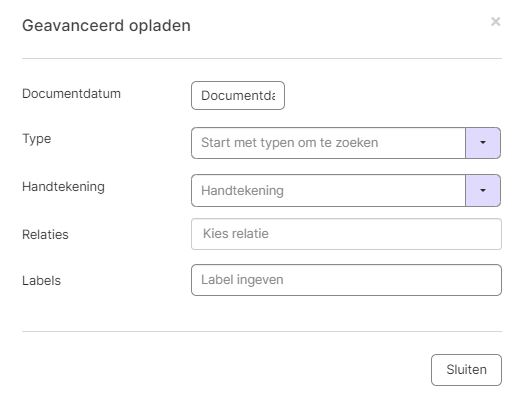The height and width of the screenshot is (400, 525).
Task: Click the Type field label
Action: [36, 139]
